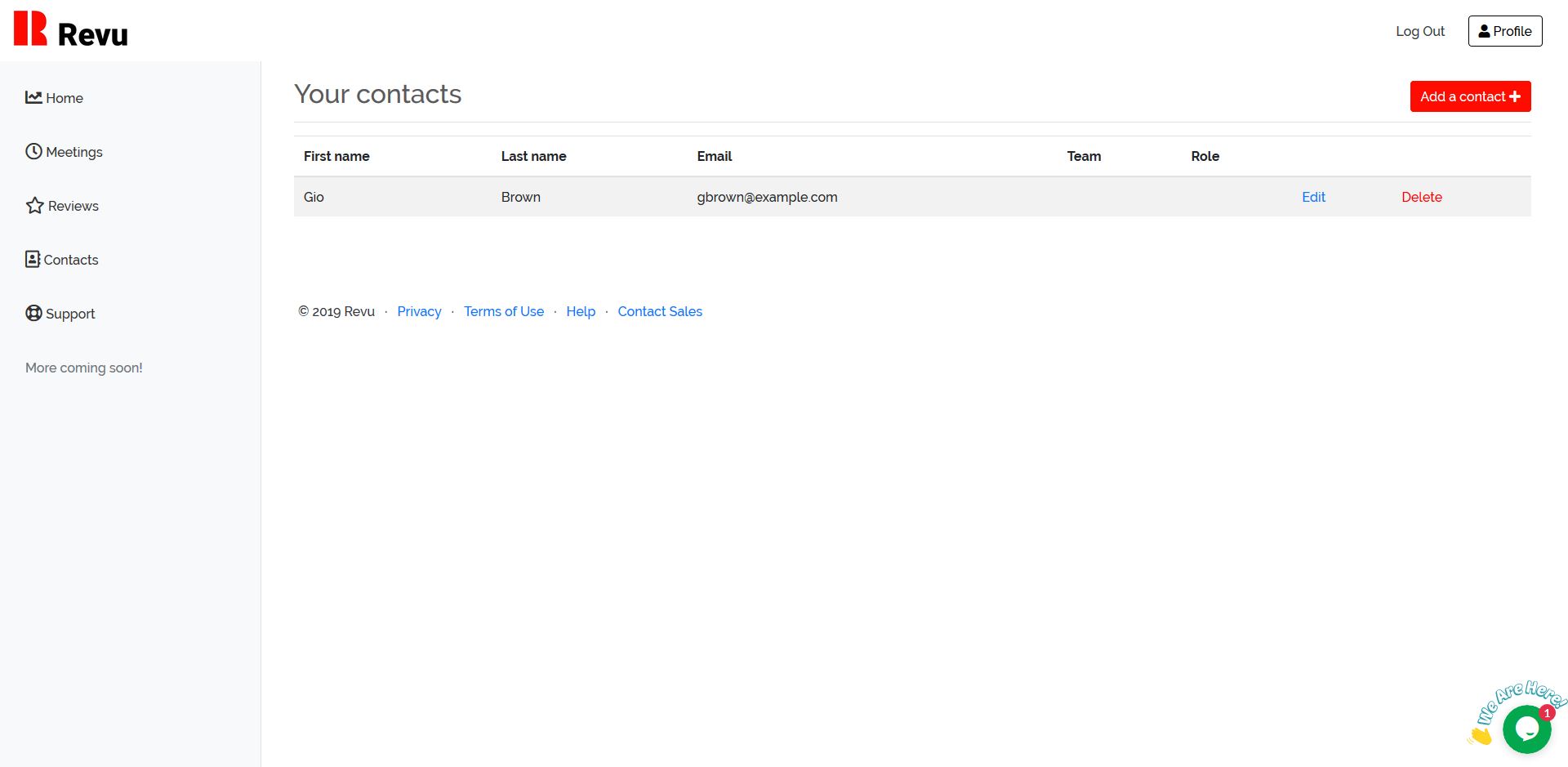Edit the Gio Brown contact
Viewport: 1568px width, 767px height.
[x=1313, y=197]
